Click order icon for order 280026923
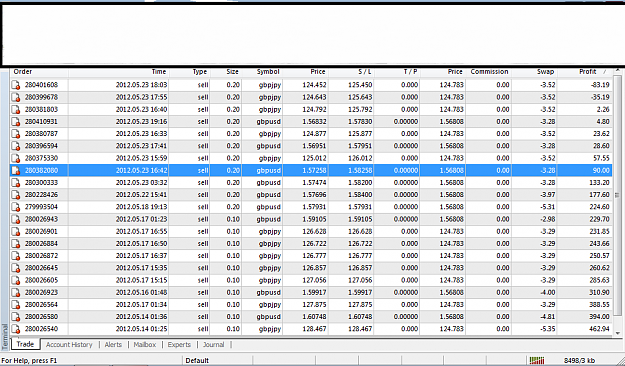Screen dimensions: 625x366 tap(16, 292)
